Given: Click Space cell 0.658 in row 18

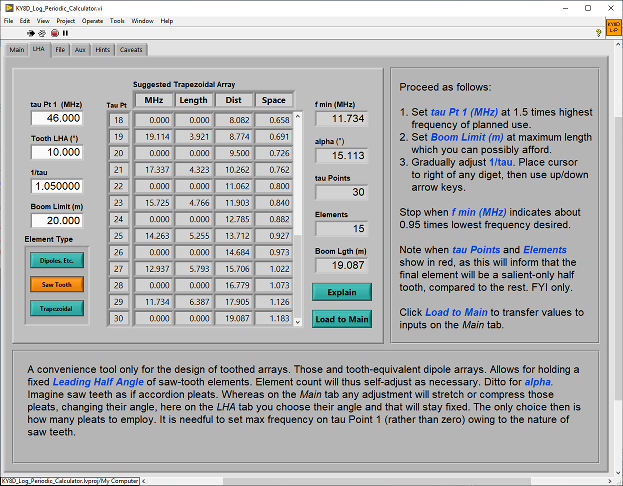Looking at the screenshot, I should tap(273, 120).
